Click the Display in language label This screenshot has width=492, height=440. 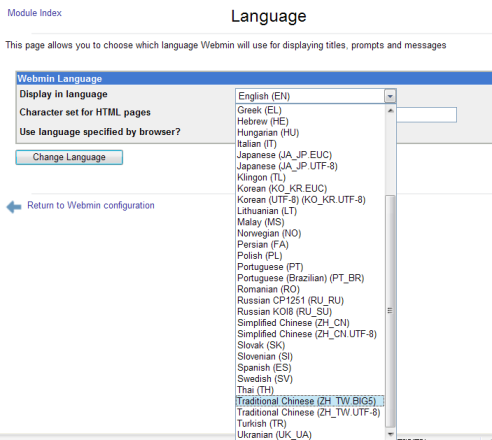click(63, 94)
